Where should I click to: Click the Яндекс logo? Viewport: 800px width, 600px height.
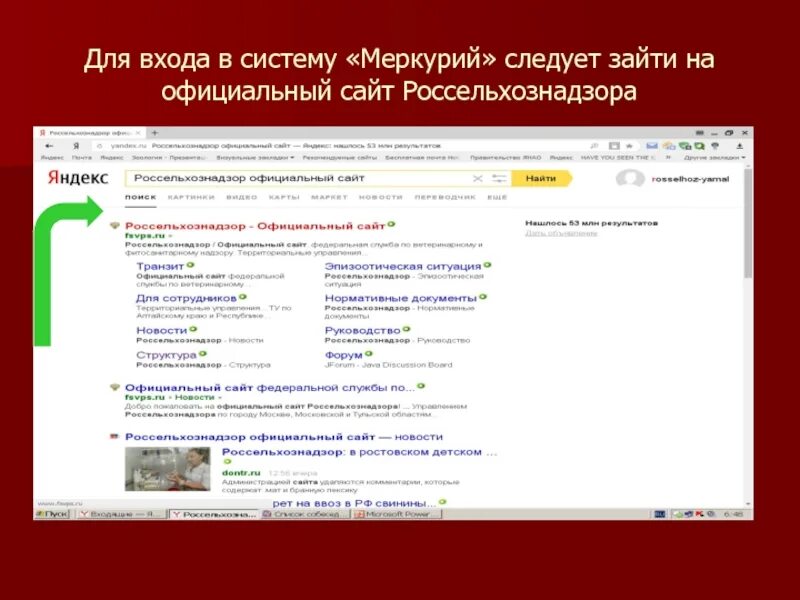[x=78, y=178]
